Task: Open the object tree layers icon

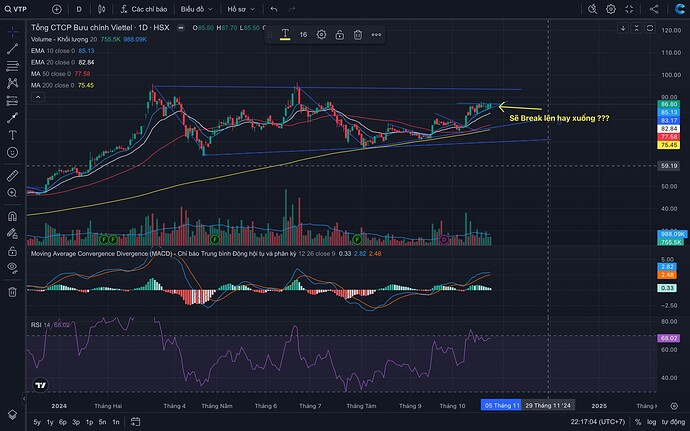Action: coord(12,414)
